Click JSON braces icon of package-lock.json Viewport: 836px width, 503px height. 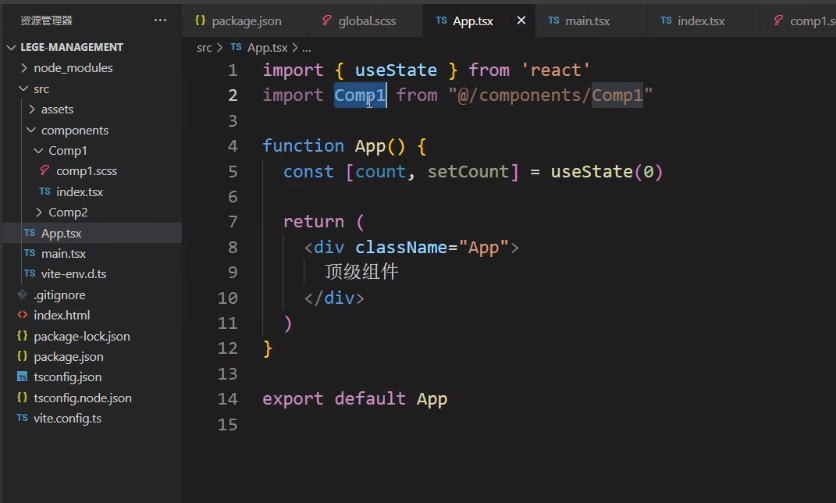click(x=22, y=336)
